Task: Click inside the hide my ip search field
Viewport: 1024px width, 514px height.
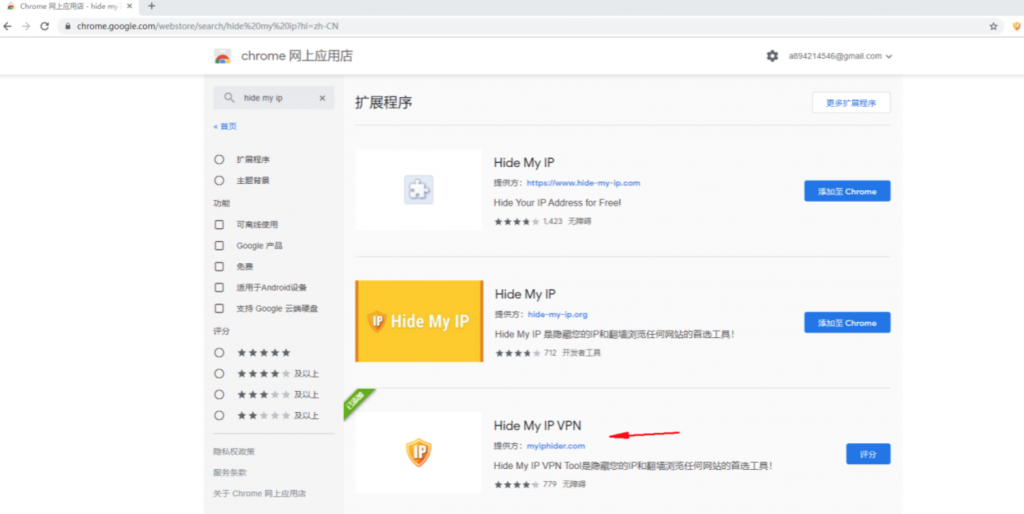Action: pos(274,98)
